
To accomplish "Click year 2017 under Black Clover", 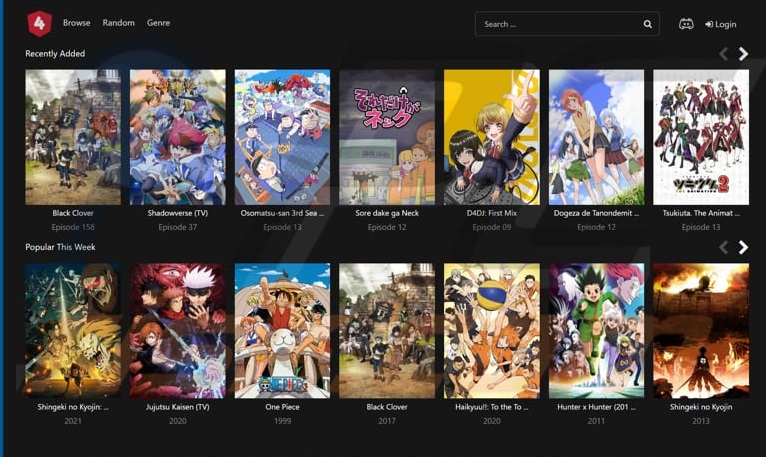I will coord(387,421).
